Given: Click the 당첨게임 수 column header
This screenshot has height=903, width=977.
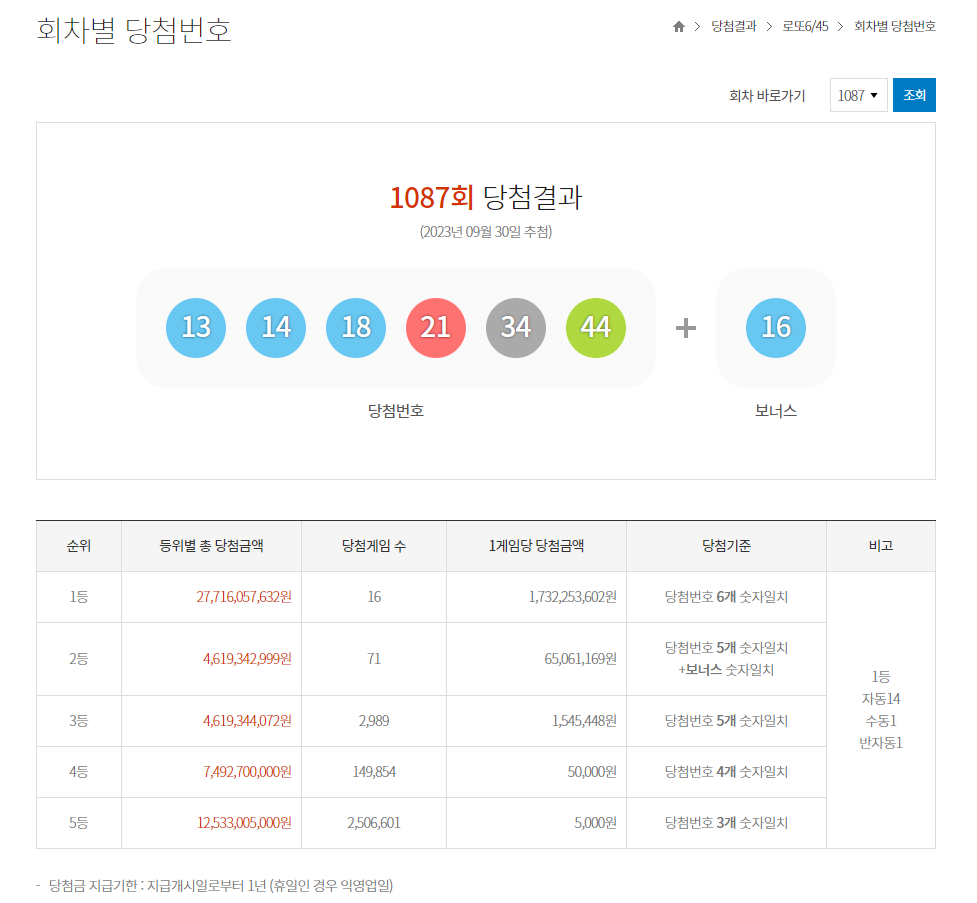Looking at the screenshot, I should click(374, 546).
